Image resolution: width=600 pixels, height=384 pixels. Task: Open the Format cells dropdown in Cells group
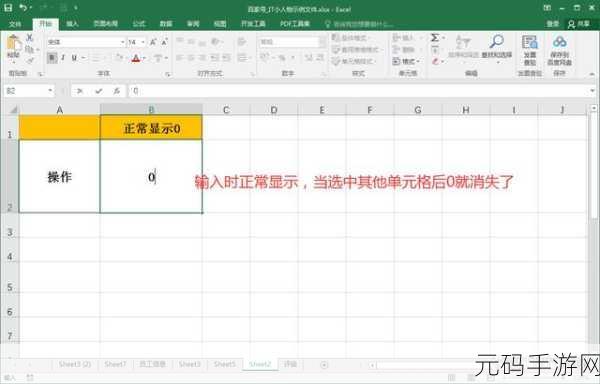[x=406, y=61]
